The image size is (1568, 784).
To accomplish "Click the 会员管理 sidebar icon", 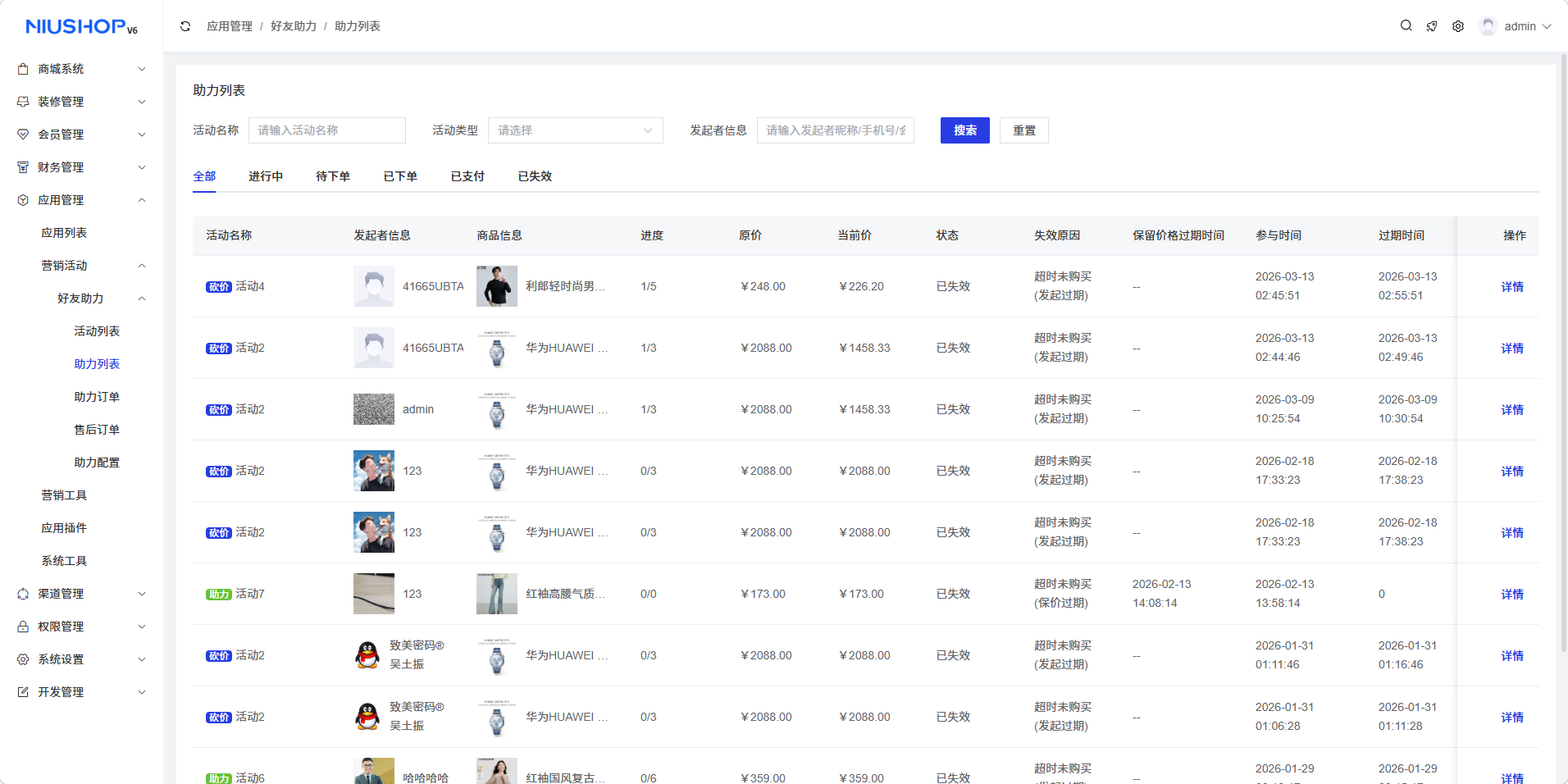I will click(x=23, y=134).
